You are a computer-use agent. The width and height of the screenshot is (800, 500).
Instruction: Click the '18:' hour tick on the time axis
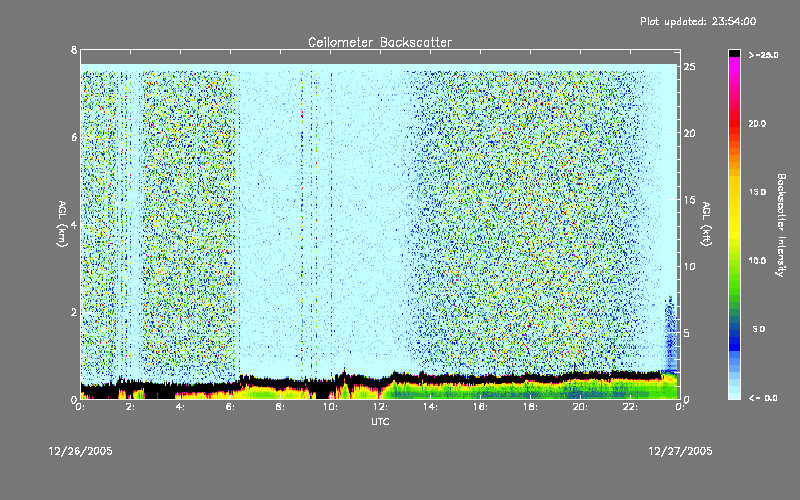pos(531,407)
